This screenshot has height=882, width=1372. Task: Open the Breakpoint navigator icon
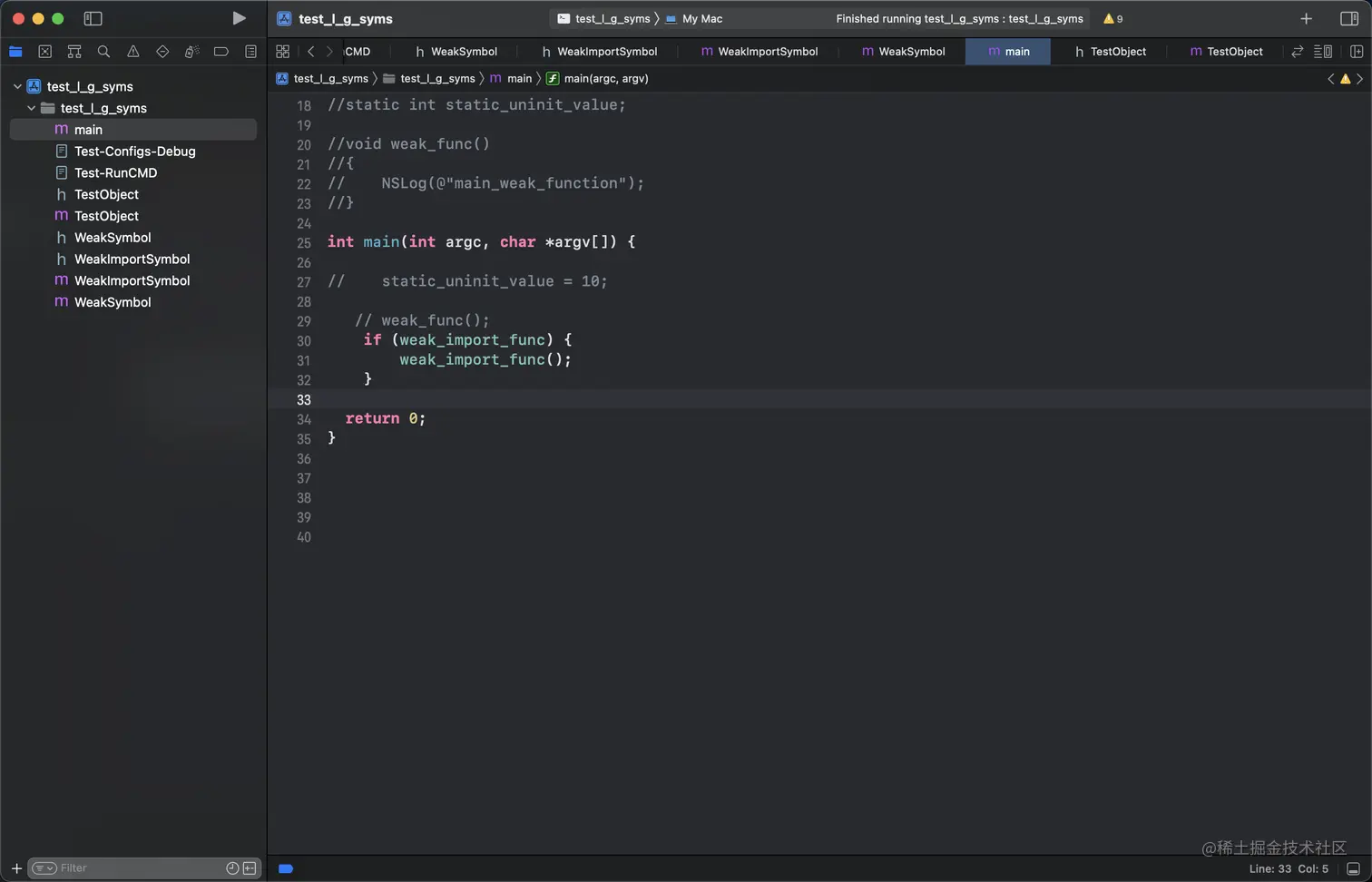click(x=220, y=52)
